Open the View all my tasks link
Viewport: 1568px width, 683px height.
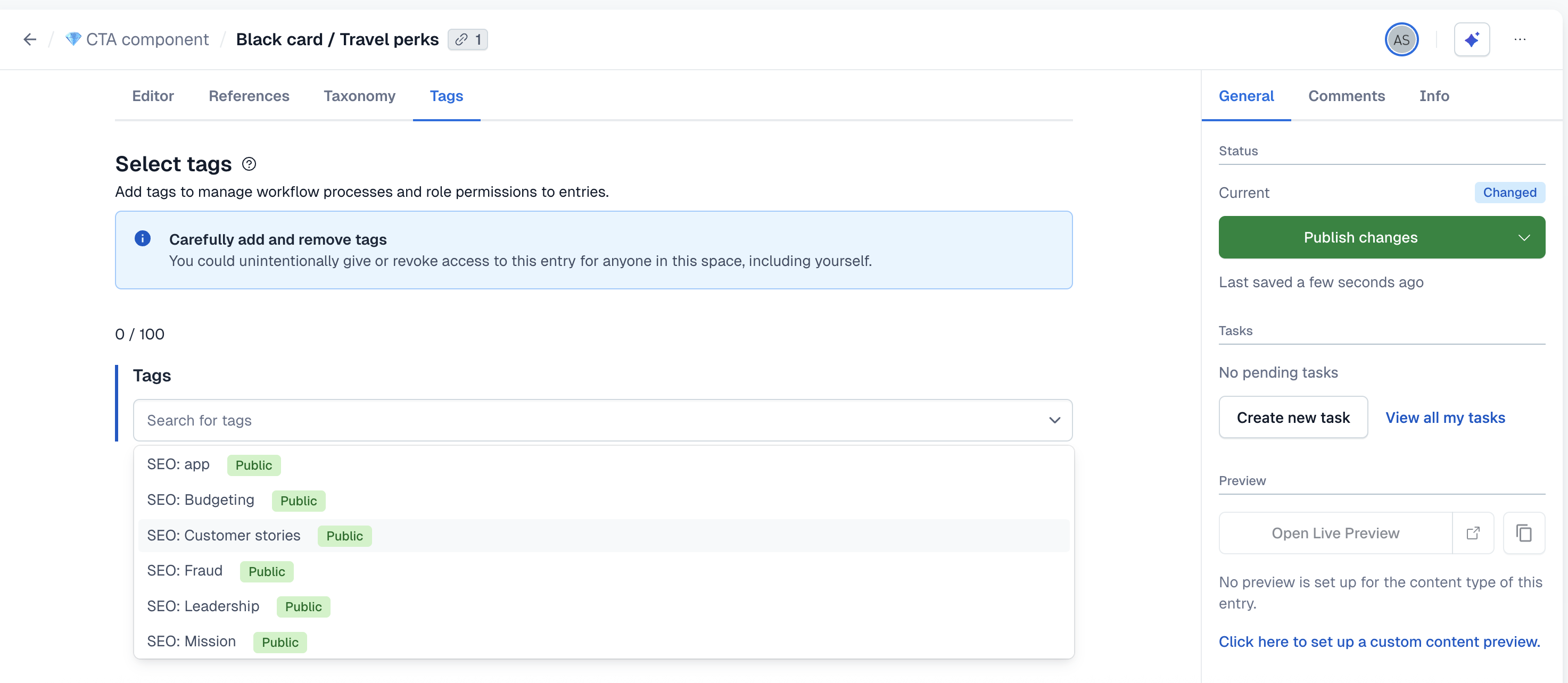pyautogui.click(x=1445, y=418)
